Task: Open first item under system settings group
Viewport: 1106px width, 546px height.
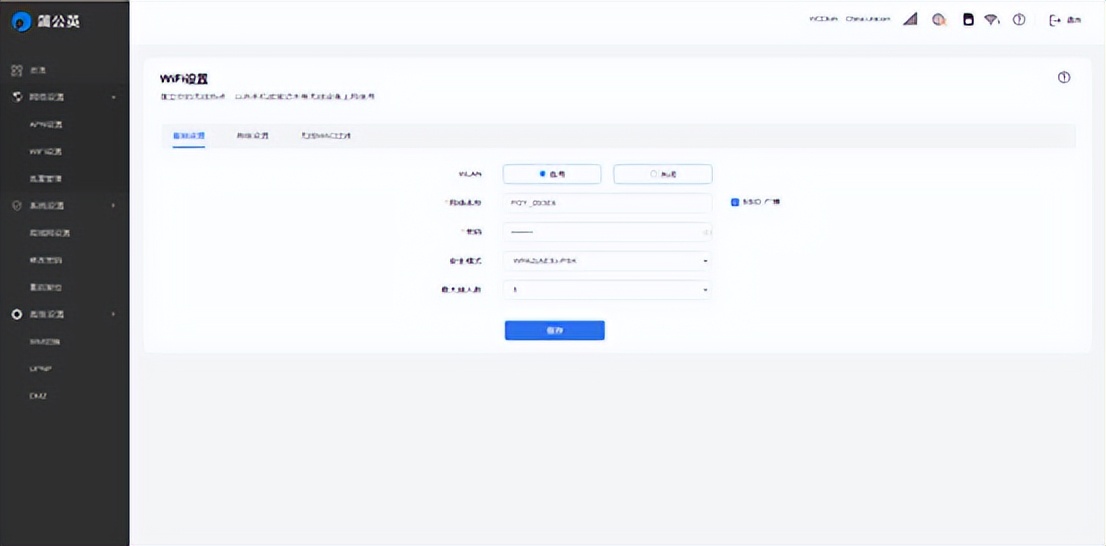Action: [49, 233]
